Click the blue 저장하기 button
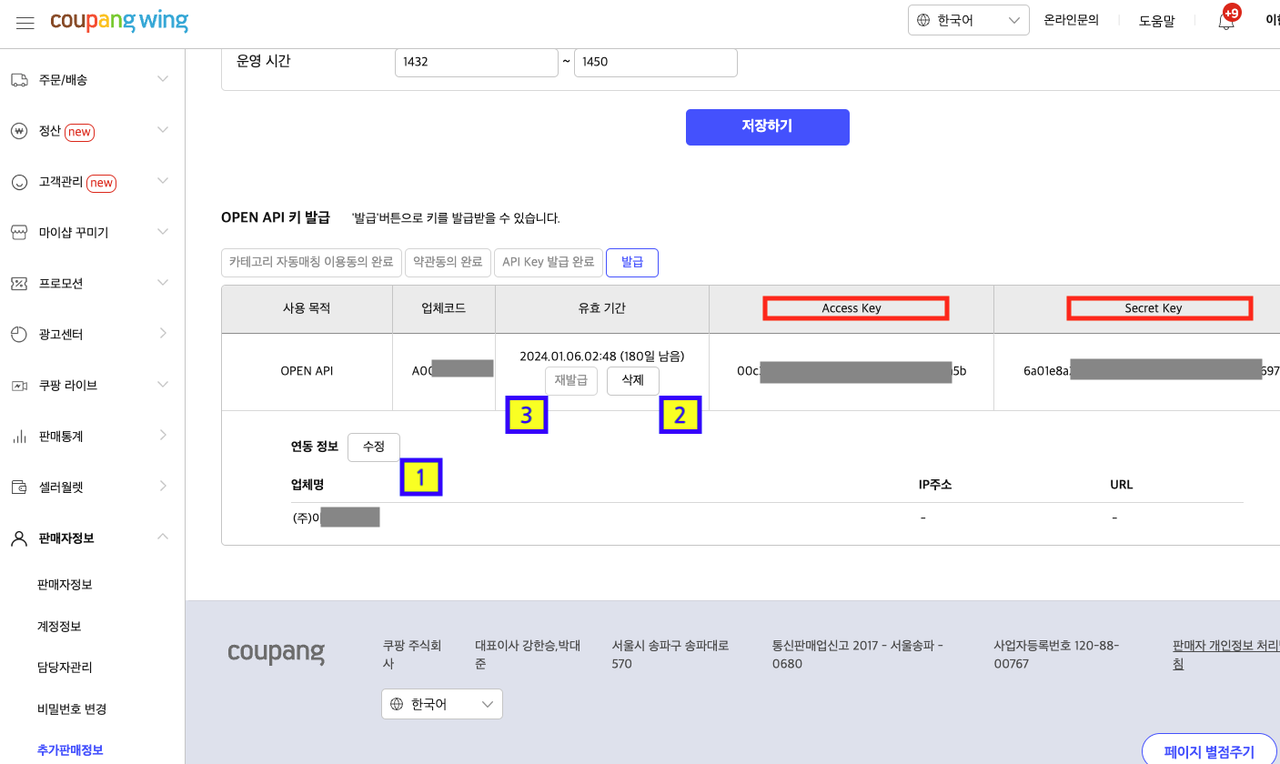 click(767, 127)
